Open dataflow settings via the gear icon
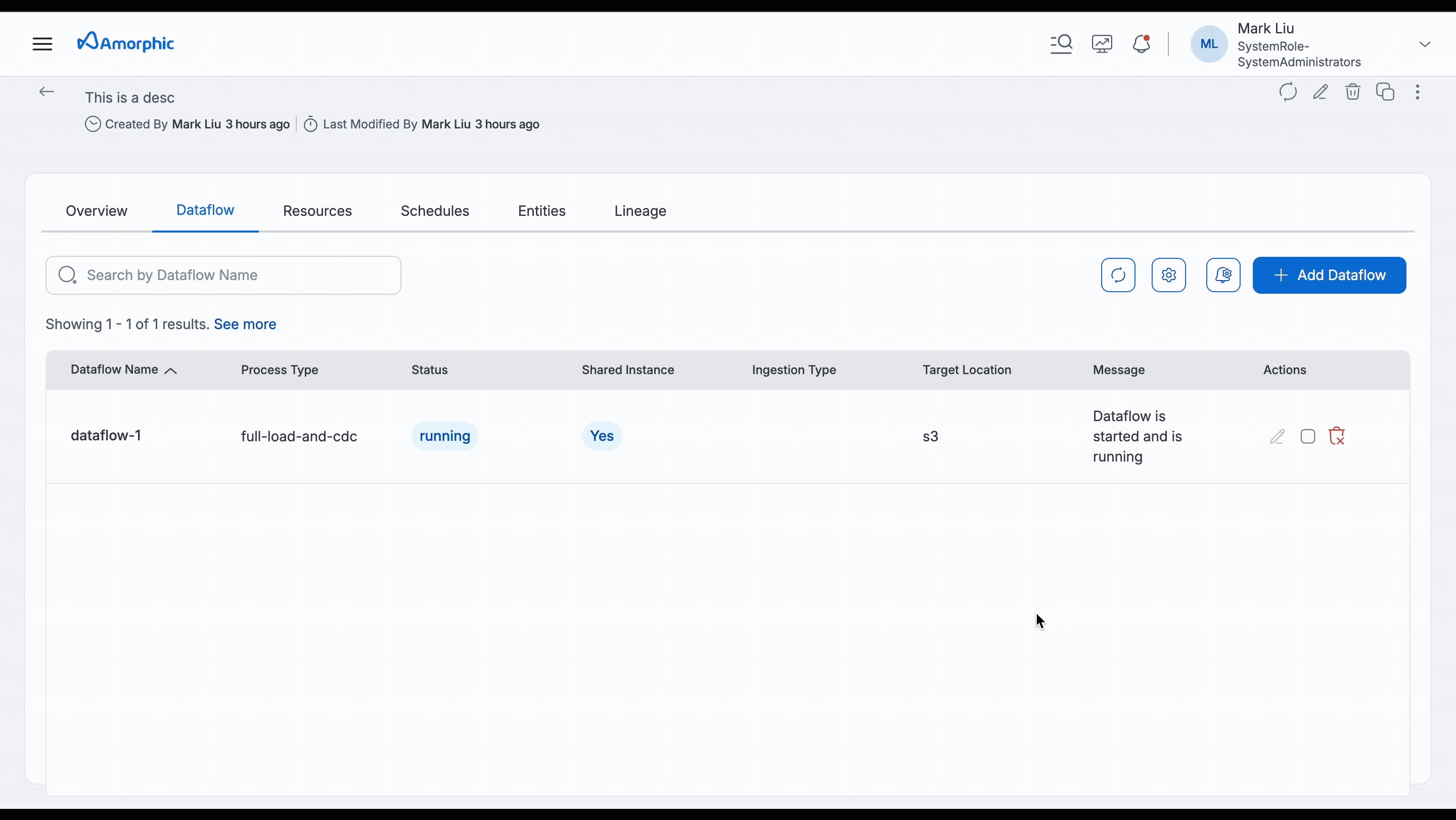Image resolution: width=1456 pixels, height=820 pixels. (1169, 275)
